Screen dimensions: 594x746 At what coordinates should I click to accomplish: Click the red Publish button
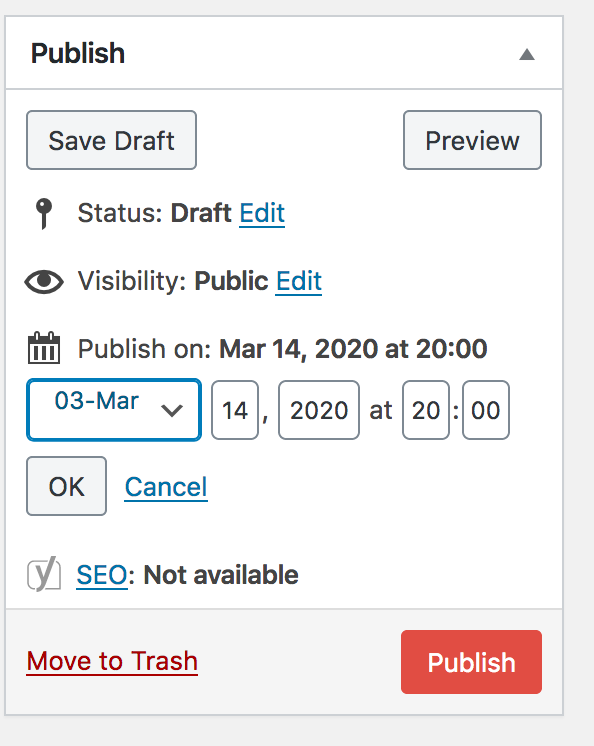pyautogui.click(x=471, y=662)
